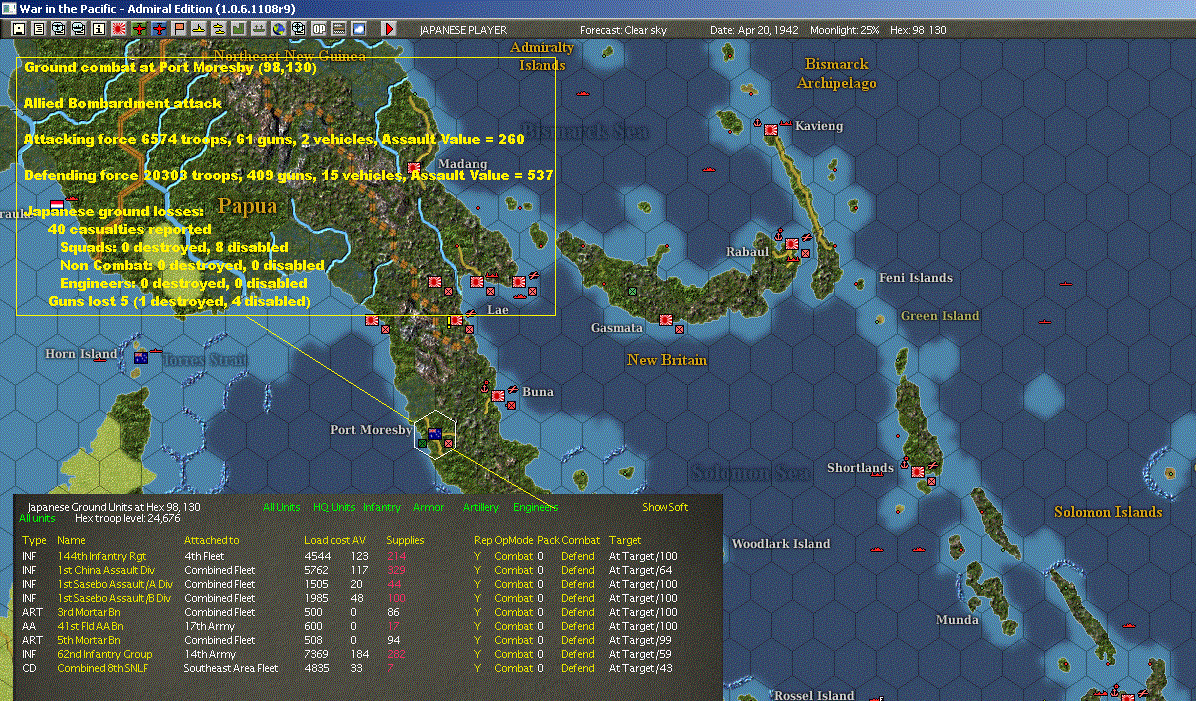1196x701 pixels.
Task: Click the green unit marker on New Britain
Action: click(x=632, y=291)
